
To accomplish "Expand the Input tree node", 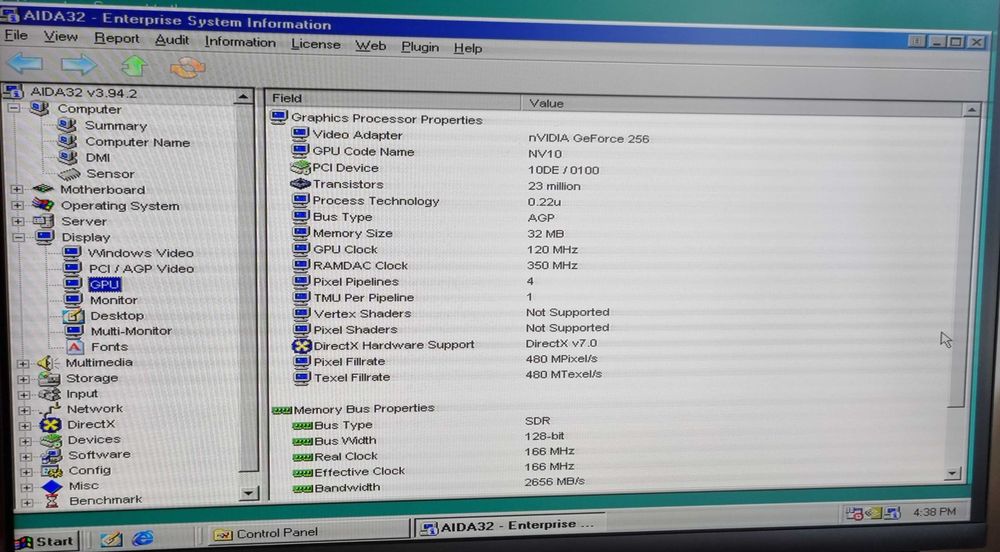I will click(24, 395).
